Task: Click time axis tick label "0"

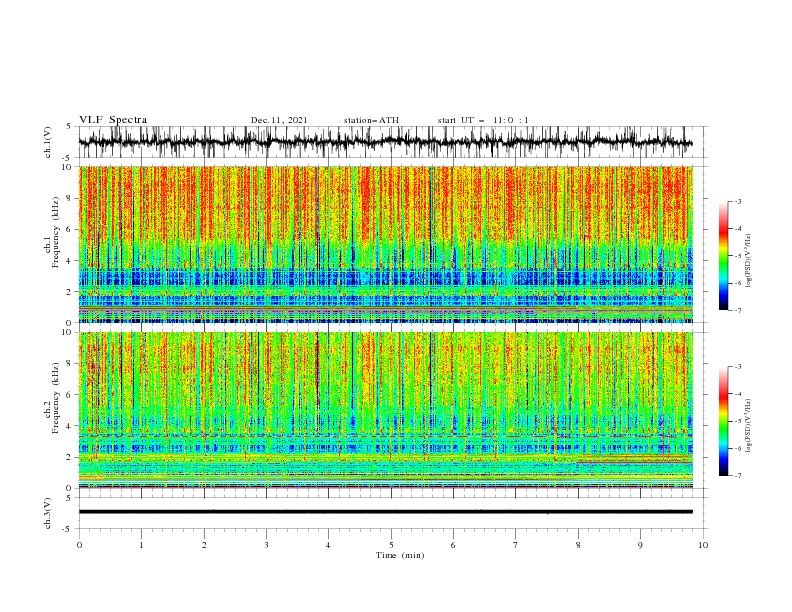Action: click(x=79, y=545)
